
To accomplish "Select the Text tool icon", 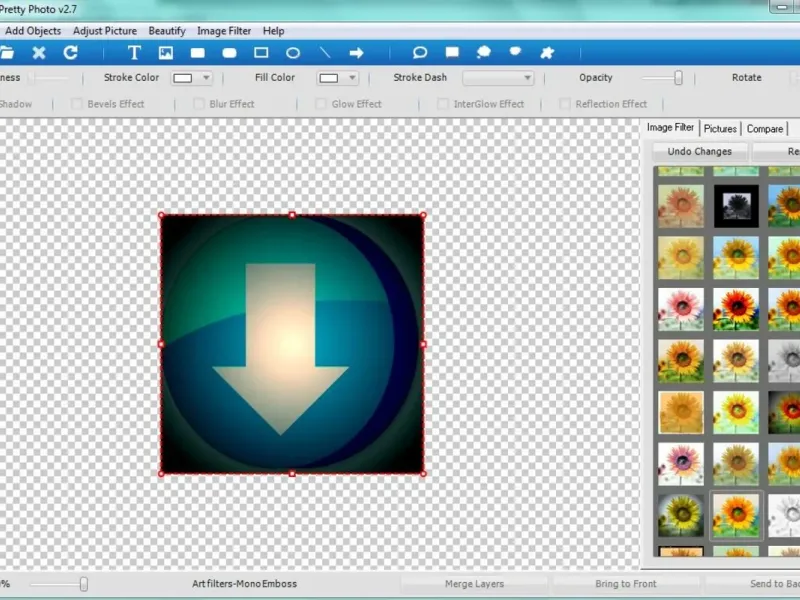I will (134, 53).
